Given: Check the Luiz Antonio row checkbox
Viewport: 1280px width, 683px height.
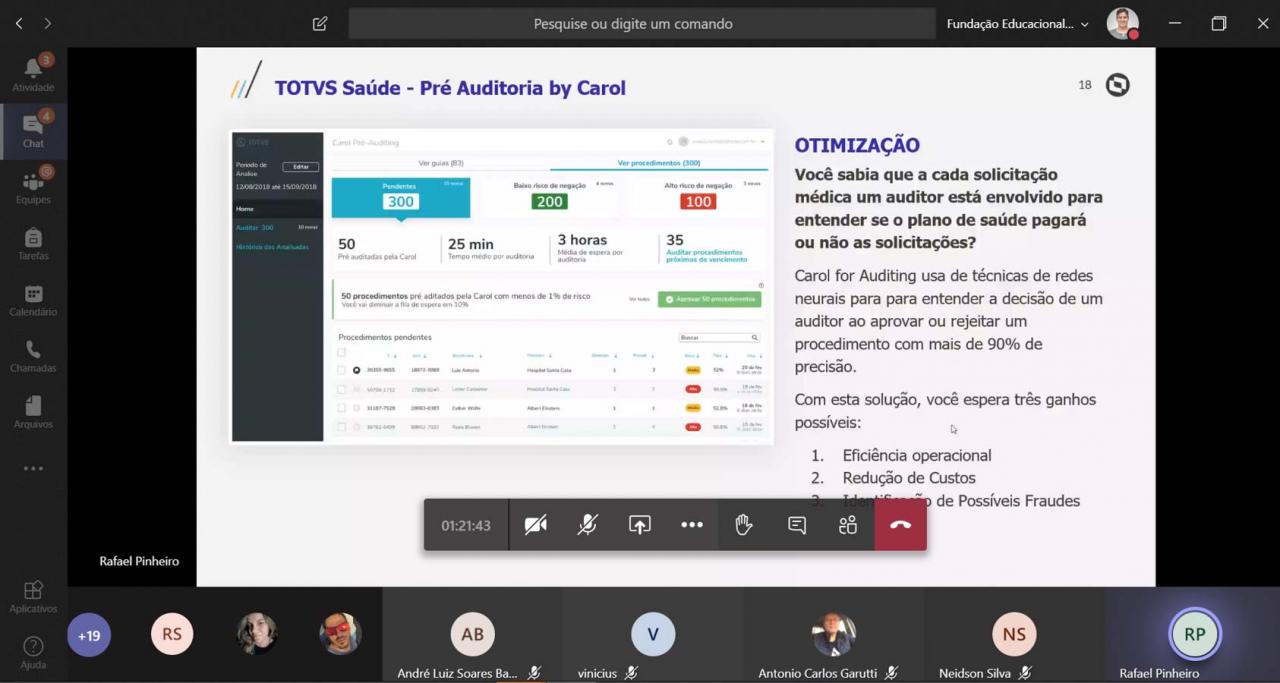Looking at the screenshot, I should click(x=342, y=370).
